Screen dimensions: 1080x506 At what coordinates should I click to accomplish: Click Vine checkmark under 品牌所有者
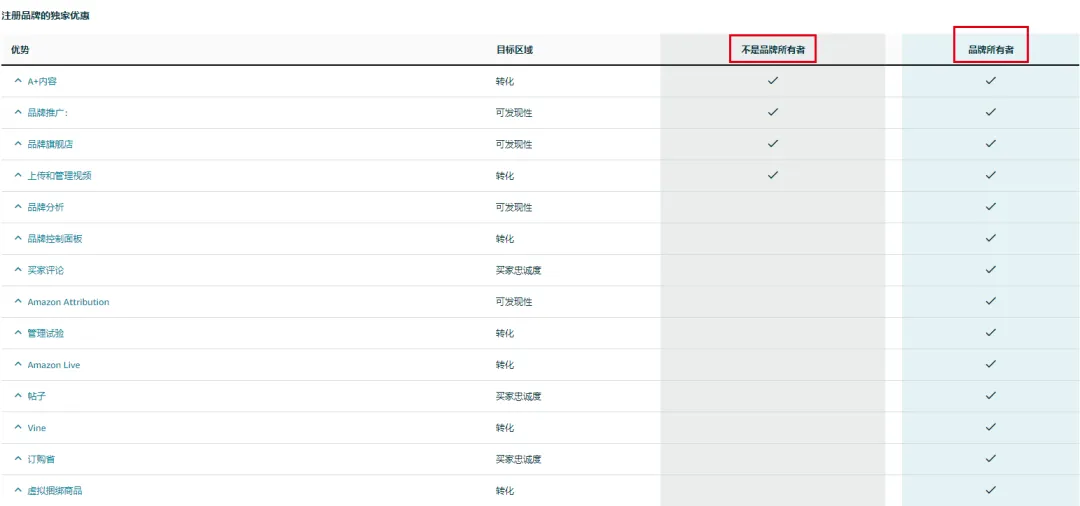[990, 427]
